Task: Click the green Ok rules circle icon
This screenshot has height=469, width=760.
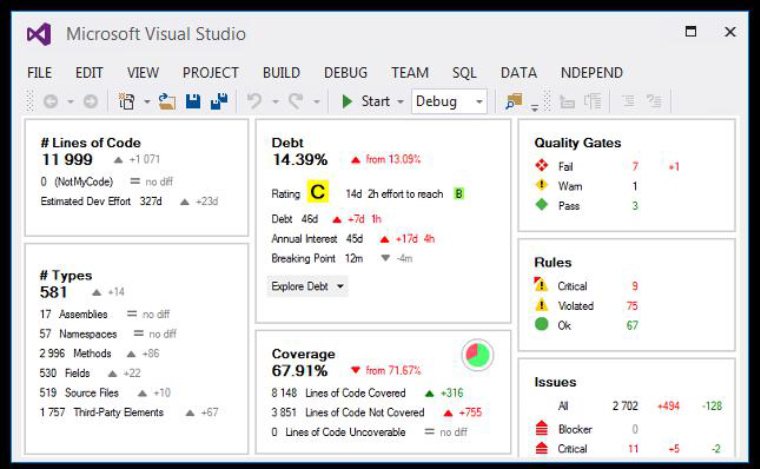Action: [541, 324]
